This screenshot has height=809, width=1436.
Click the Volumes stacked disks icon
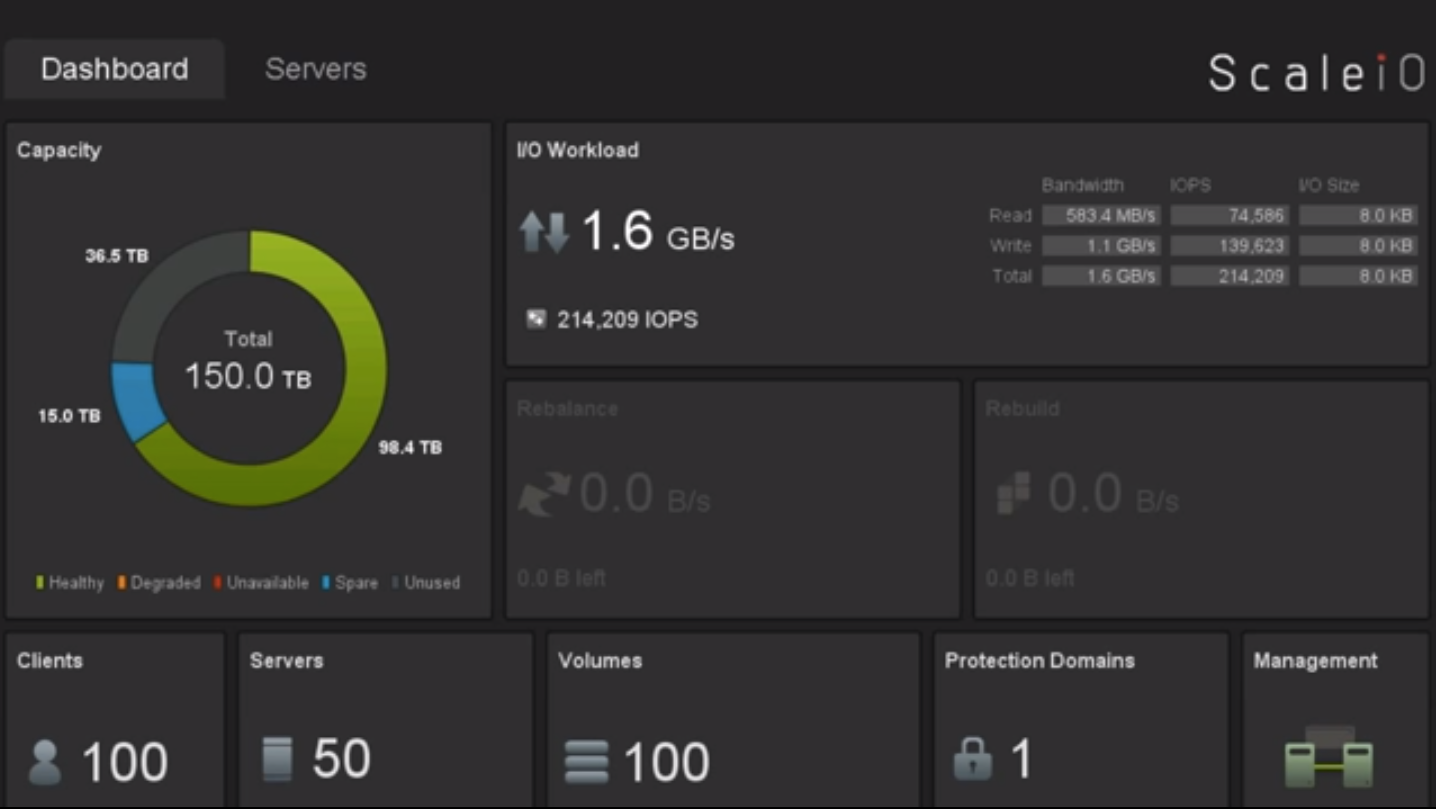(586, 762)
